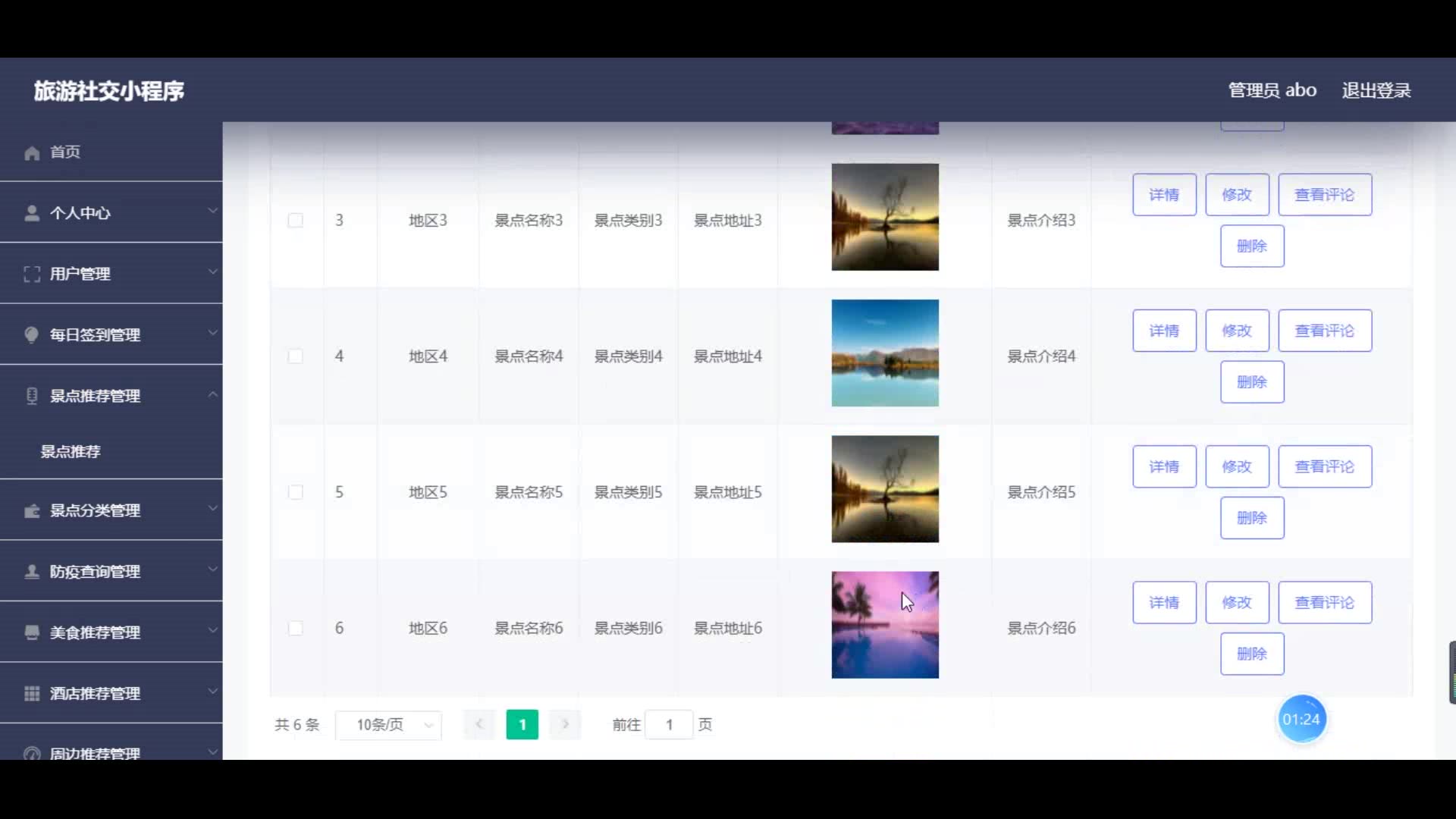The image size is (1456, 819).
Task: Expand the 每日签到管理 chevron
Action: pyautogui.click(x=213, y=332)
